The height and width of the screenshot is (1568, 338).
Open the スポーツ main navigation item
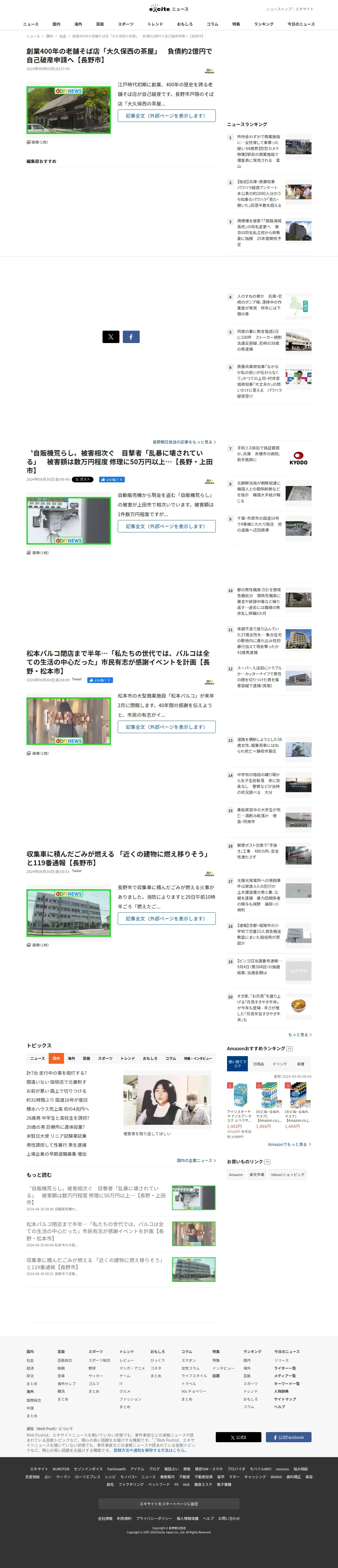click(125, 24)
